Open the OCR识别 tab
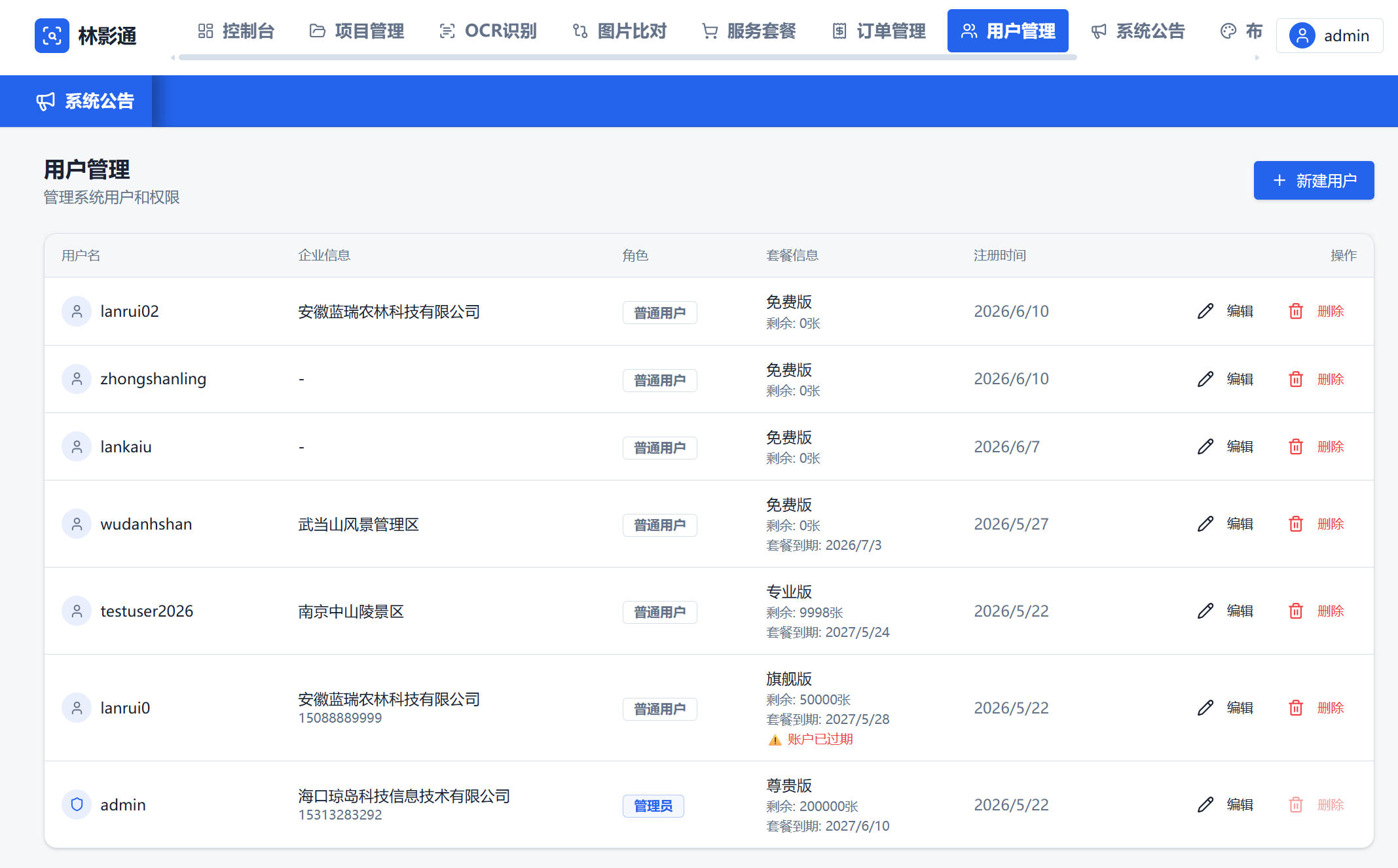The height and width of the screenshot is (868, 1398). point(488,31)
